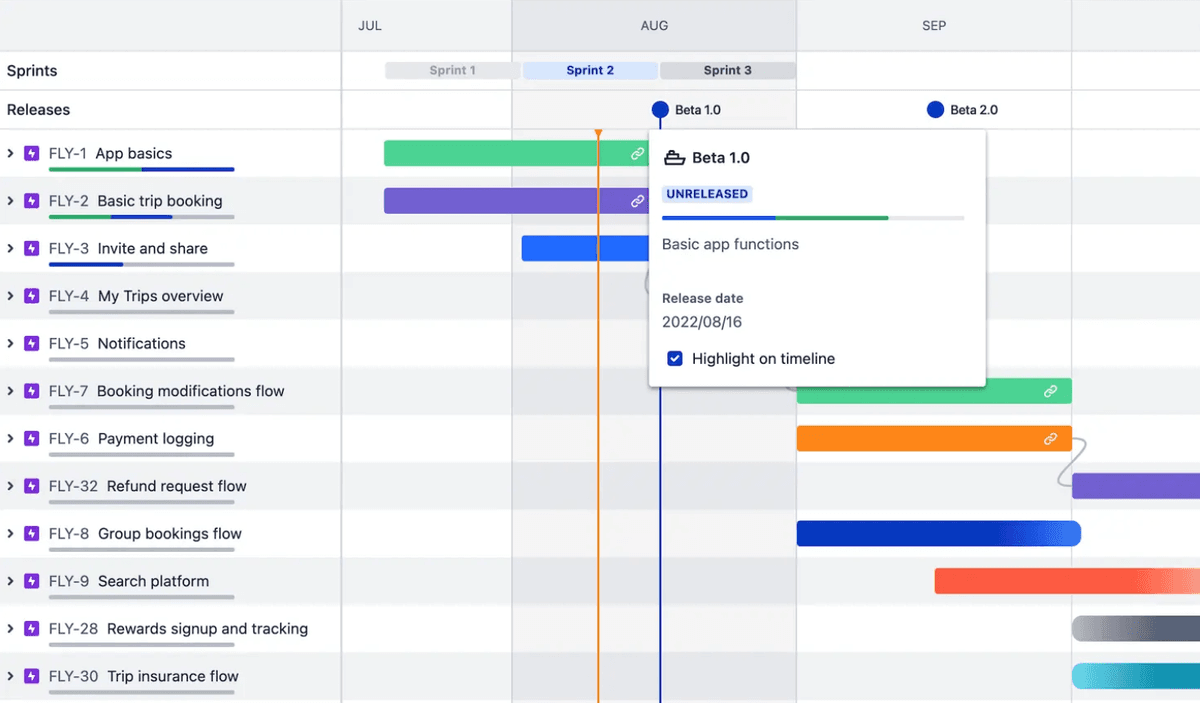Screen dimensions: 1200x703
Task: Click the Notifications epic title
Action: (142, 344)
